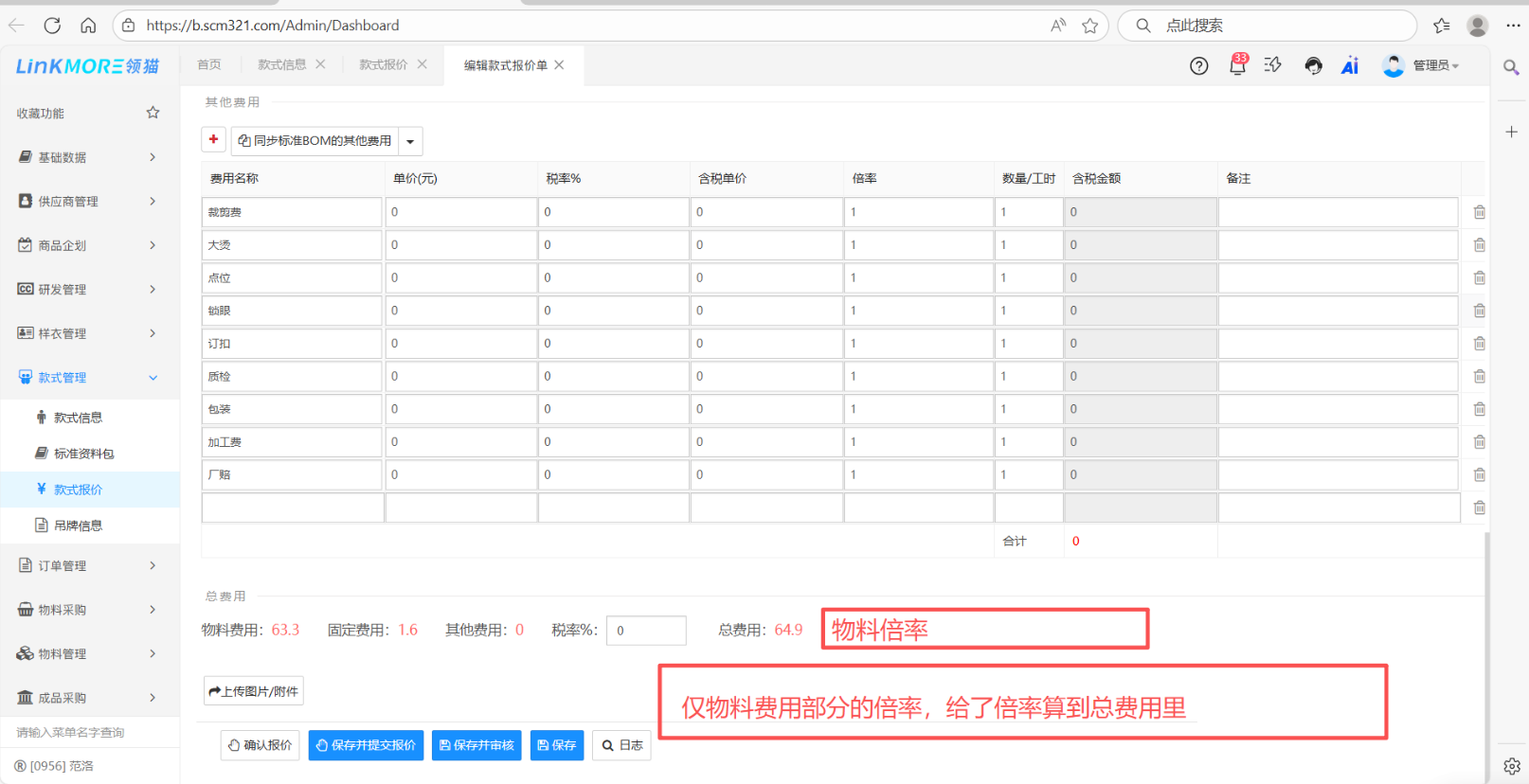The width and height of the screenshot is (1529, 784).
Task: Click the 日志 log button
Action: [x=622, y=745]
